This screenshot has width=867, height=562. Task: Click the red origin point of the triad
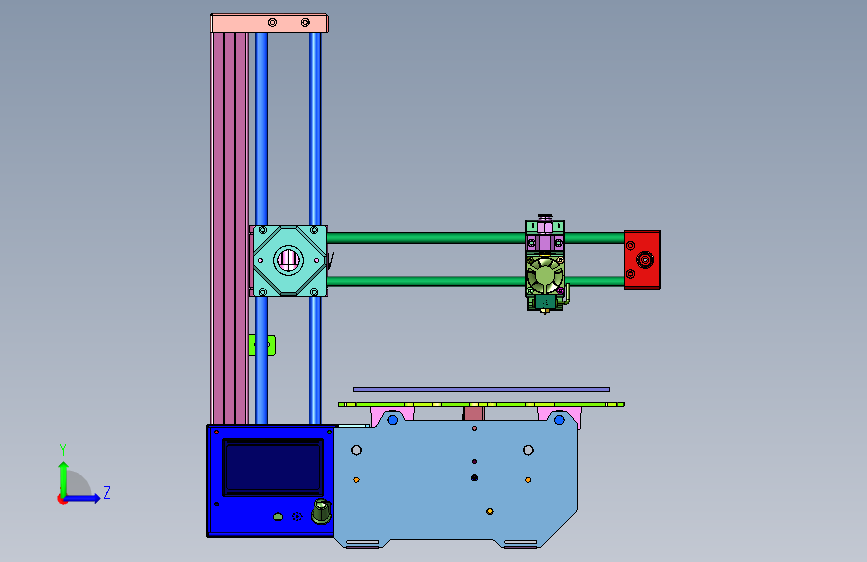pyautogui.click(x=62, y=499)
